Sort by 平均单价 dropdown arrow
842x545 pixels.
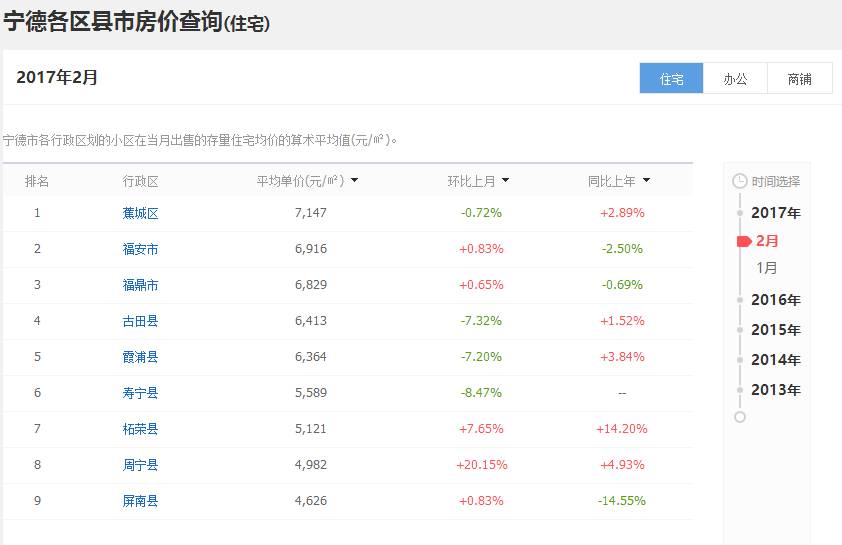[x=355, y=181]
